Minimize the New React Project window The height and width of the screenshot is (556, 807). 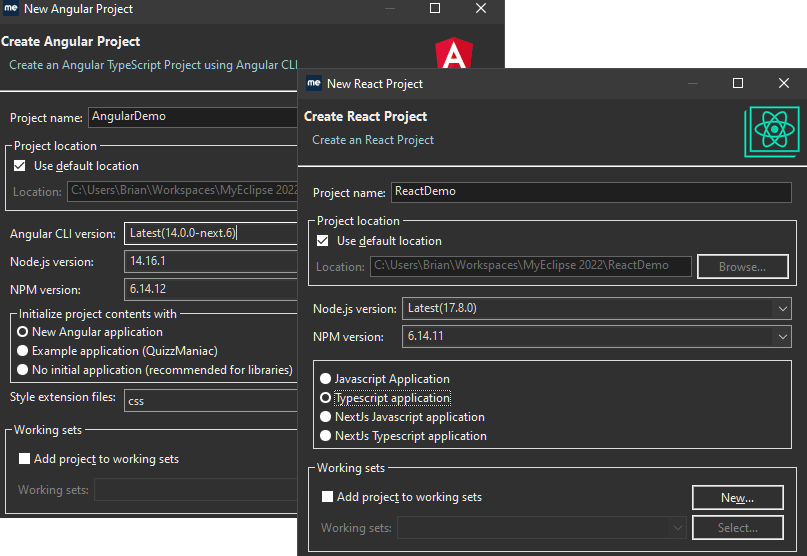693,83
